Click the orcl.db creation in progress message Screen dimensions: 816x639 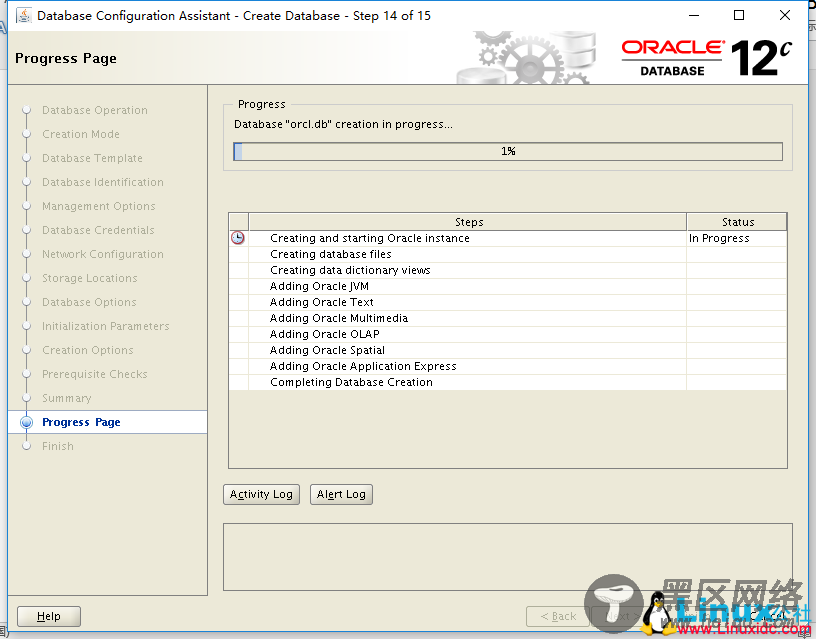(343, 124)
